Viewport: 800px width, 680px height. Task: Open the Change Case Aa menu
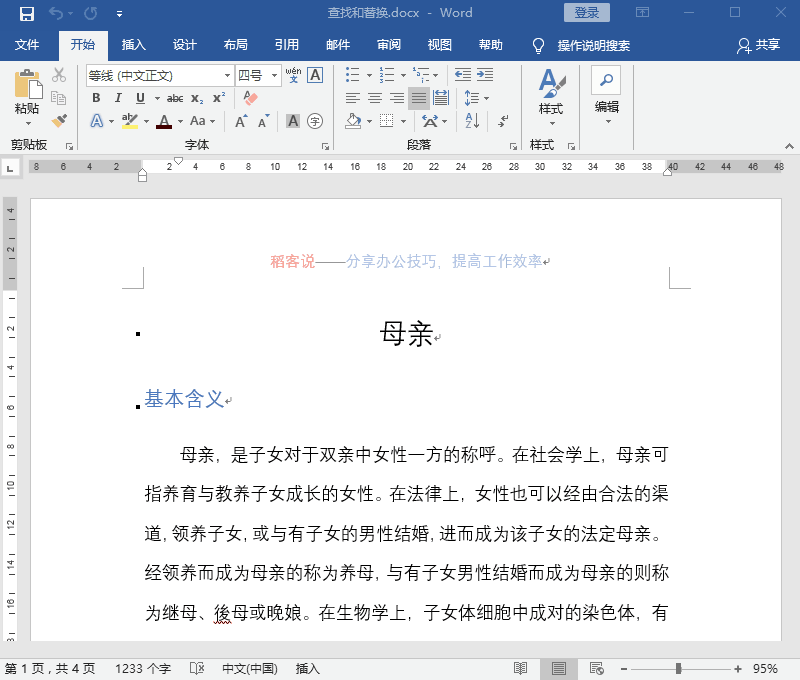pyautogui.click(x=202, y=121)
